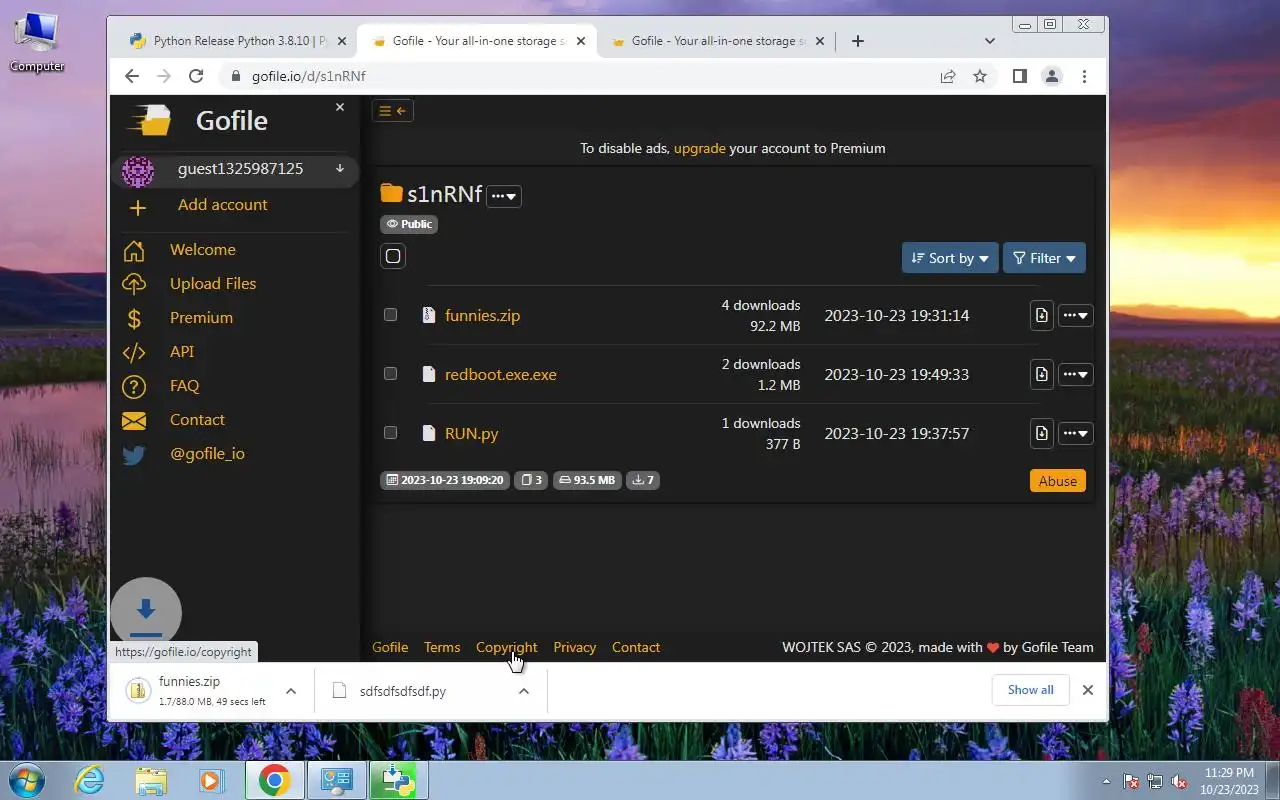Image resolution: width=1280 pixels, height=800 pixels.
Task: Open the funnies.zip download item chevron
Action: 291,691
